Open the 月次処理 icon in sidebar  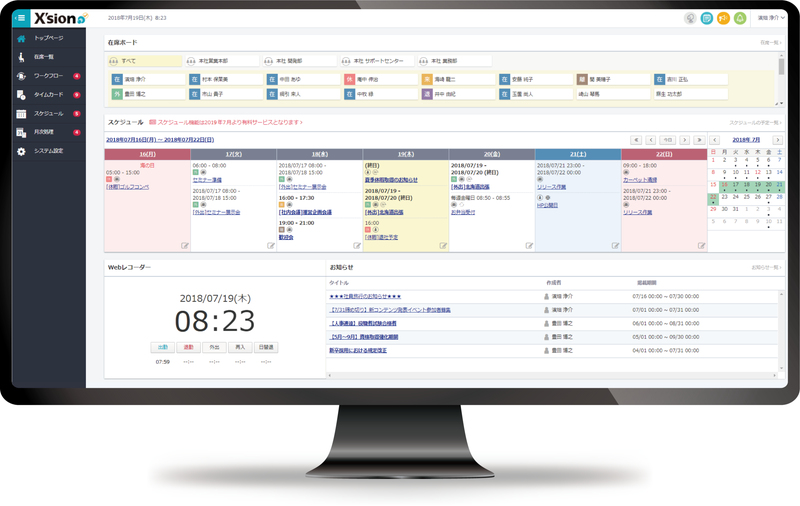coord(21,133)
